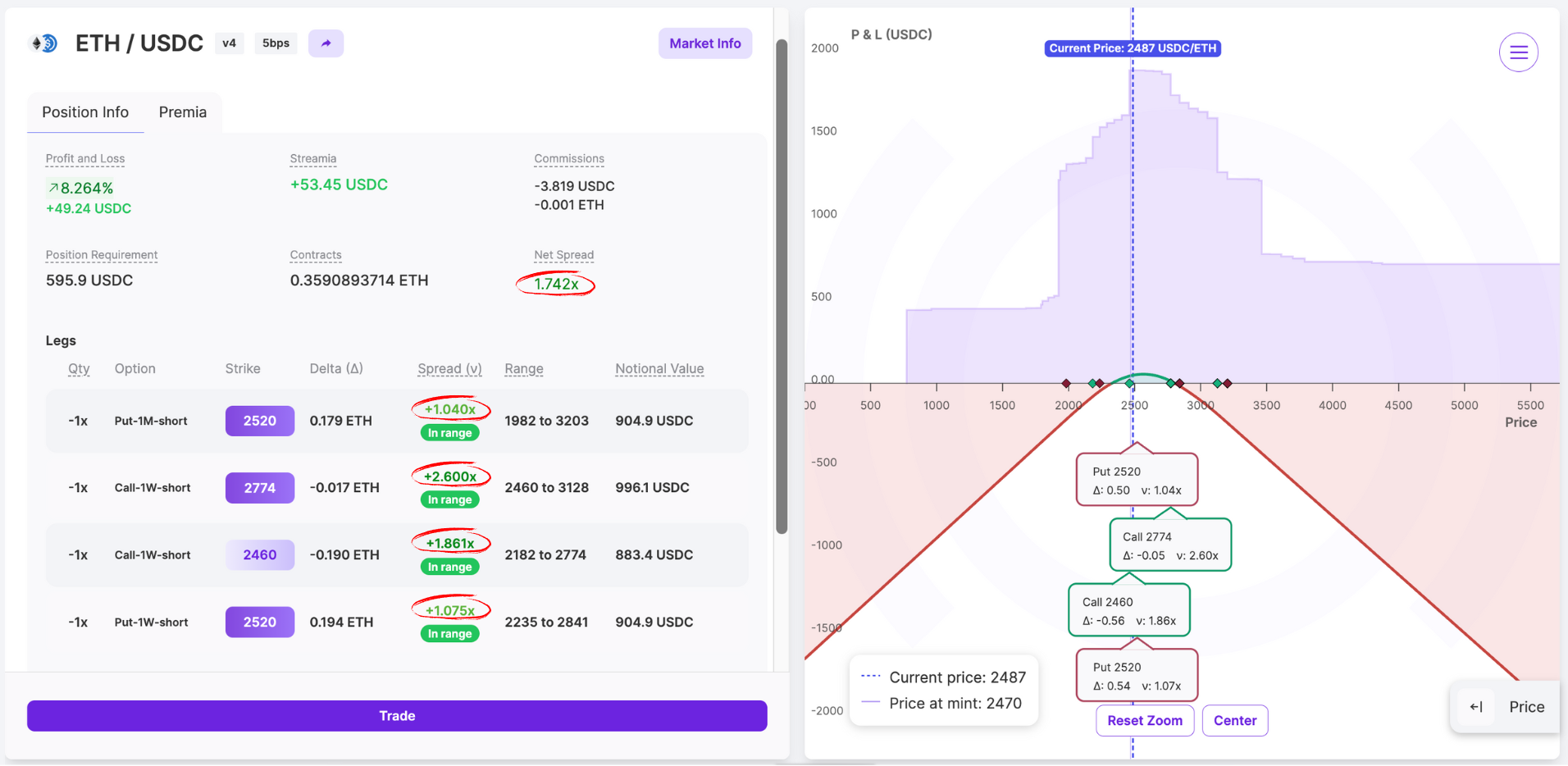Select the Position Info tab
This screenshot has height=766, width=1568.
coord(85,112)
